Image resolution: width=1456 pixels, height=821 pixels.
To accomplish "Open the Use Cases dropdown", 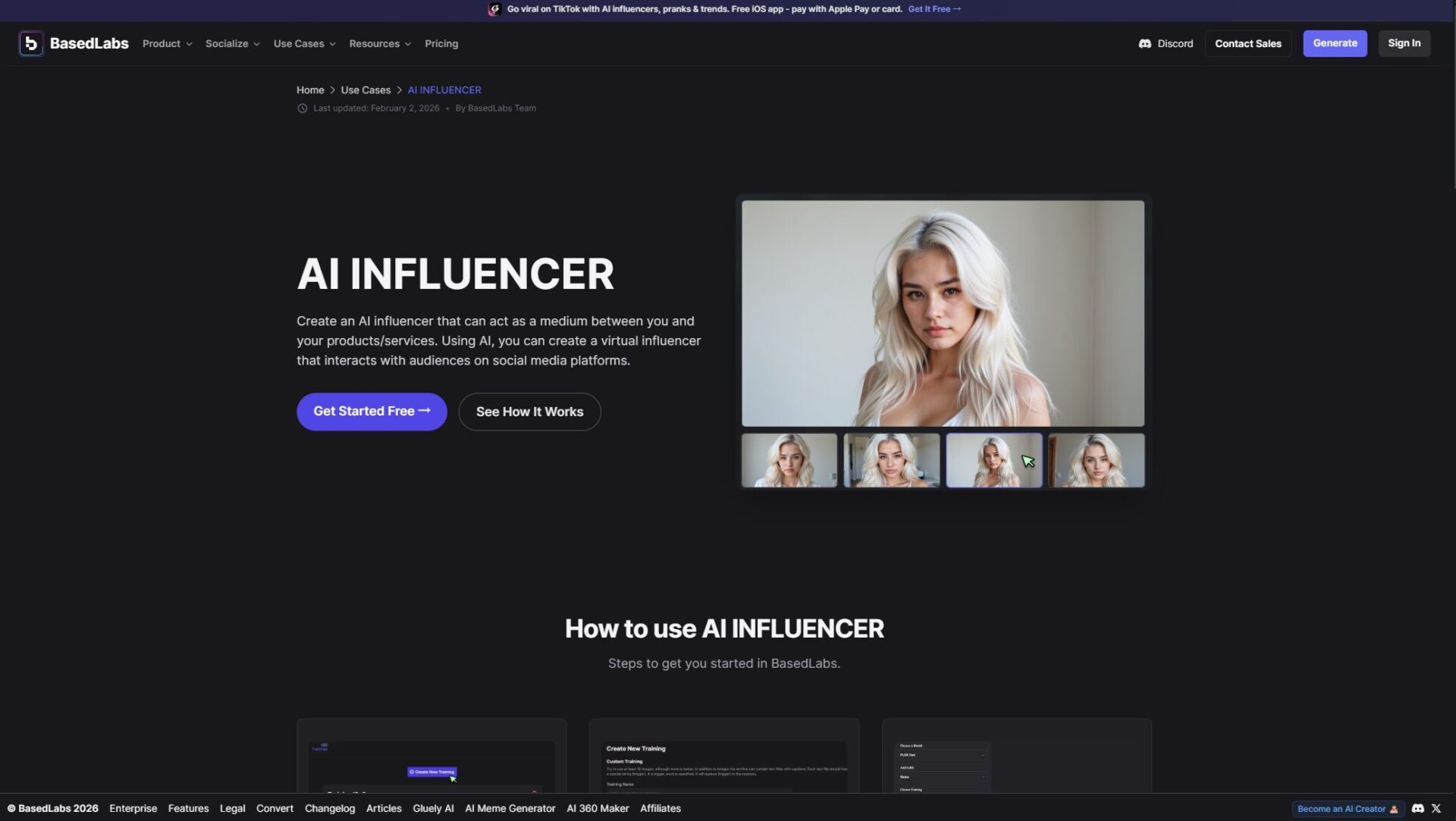I will [x=304, y=43].
